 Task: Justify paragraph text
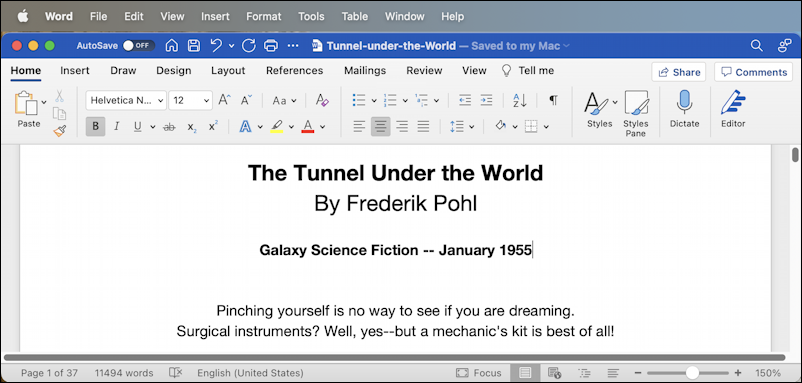[423, 127]
